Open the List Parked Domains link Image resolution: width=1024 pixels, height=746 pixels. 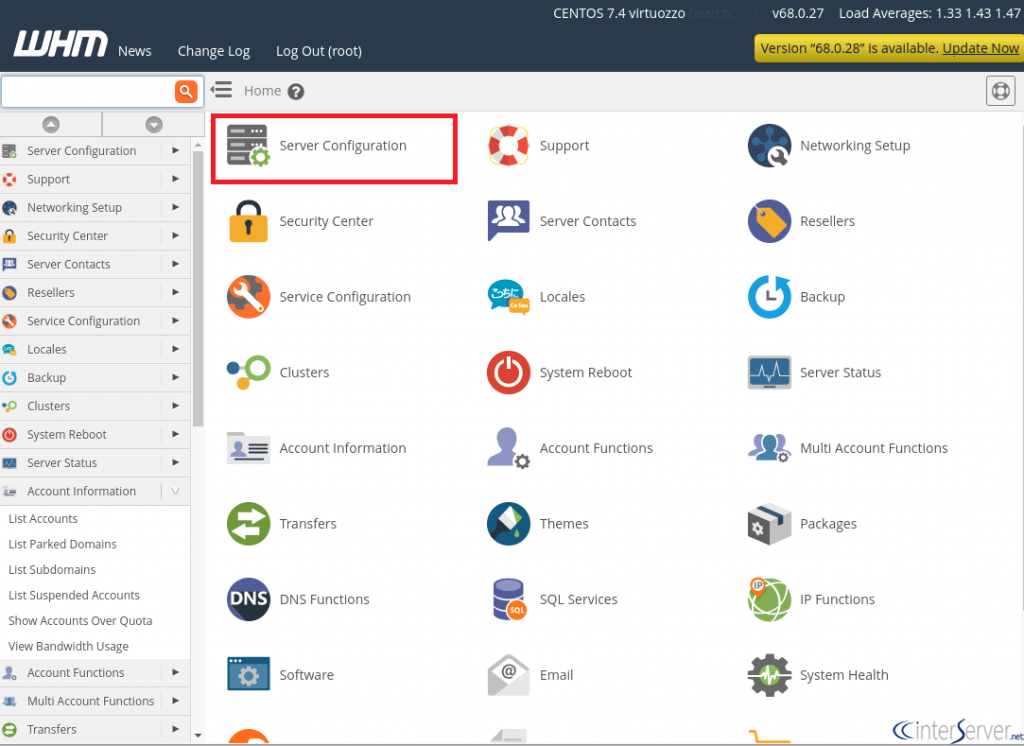[62, 544]
